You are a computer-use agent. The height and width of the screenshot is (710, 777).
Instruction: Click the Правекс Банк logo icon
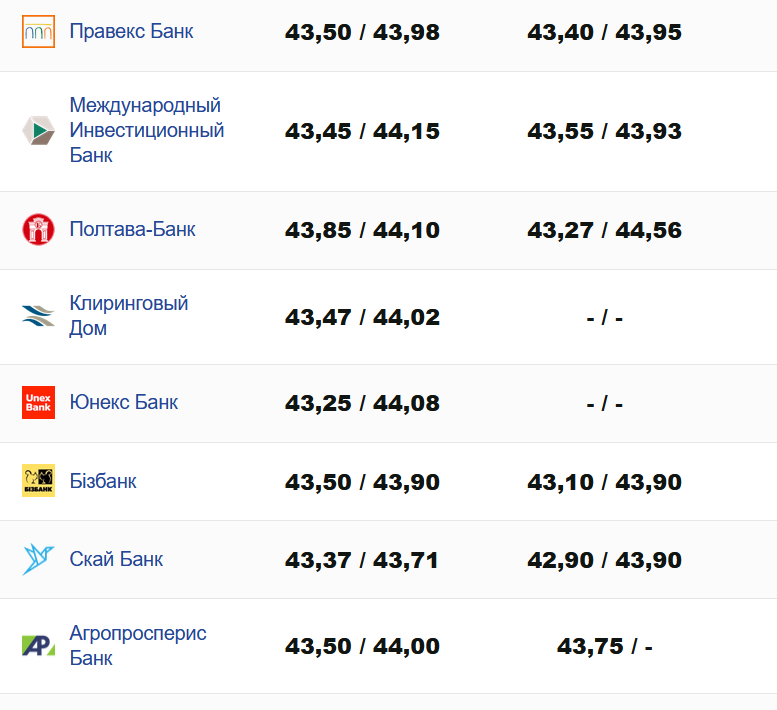tap(38, 32)
